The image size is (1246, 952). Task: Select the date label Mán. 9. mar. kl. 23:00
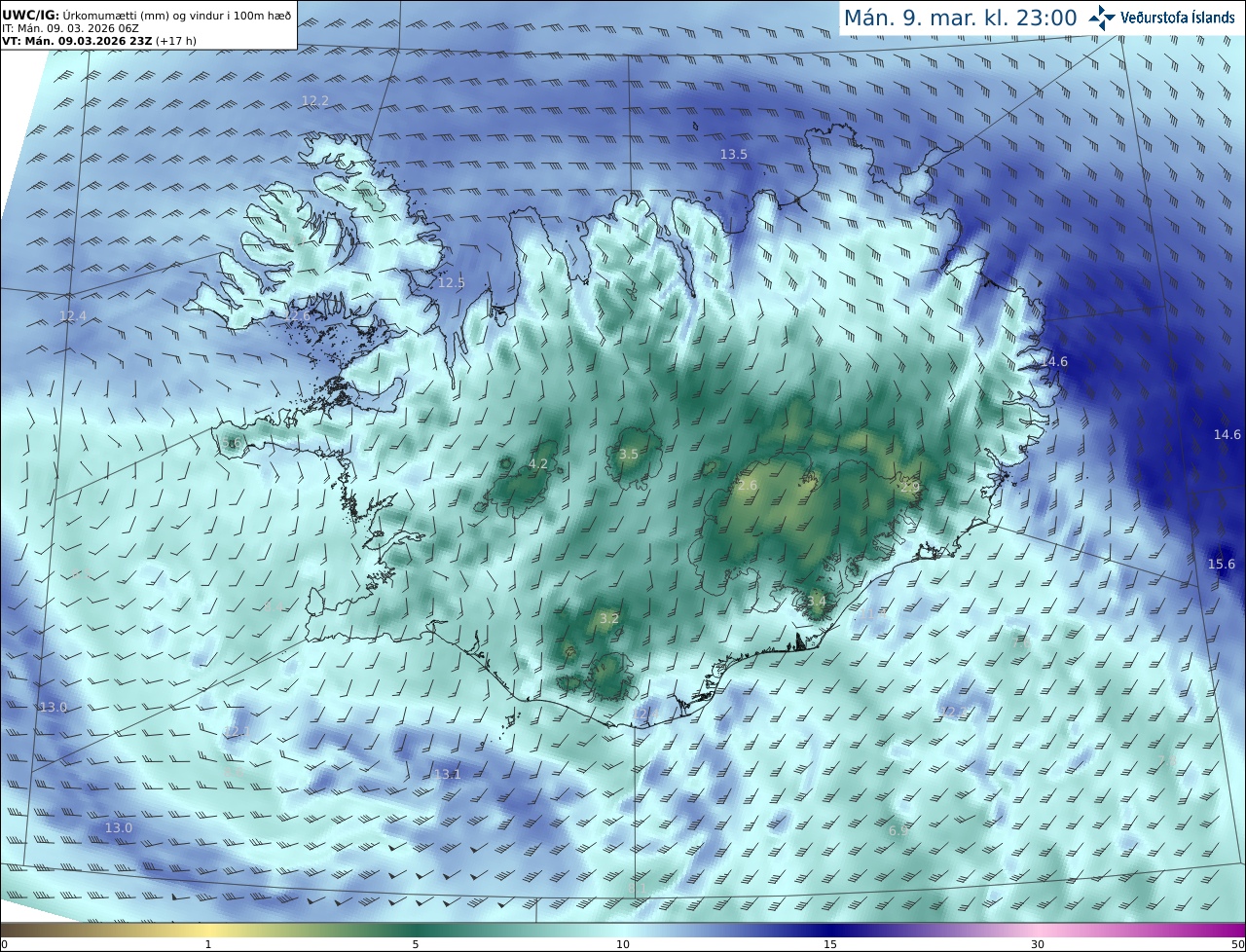(x=960, y=18)
